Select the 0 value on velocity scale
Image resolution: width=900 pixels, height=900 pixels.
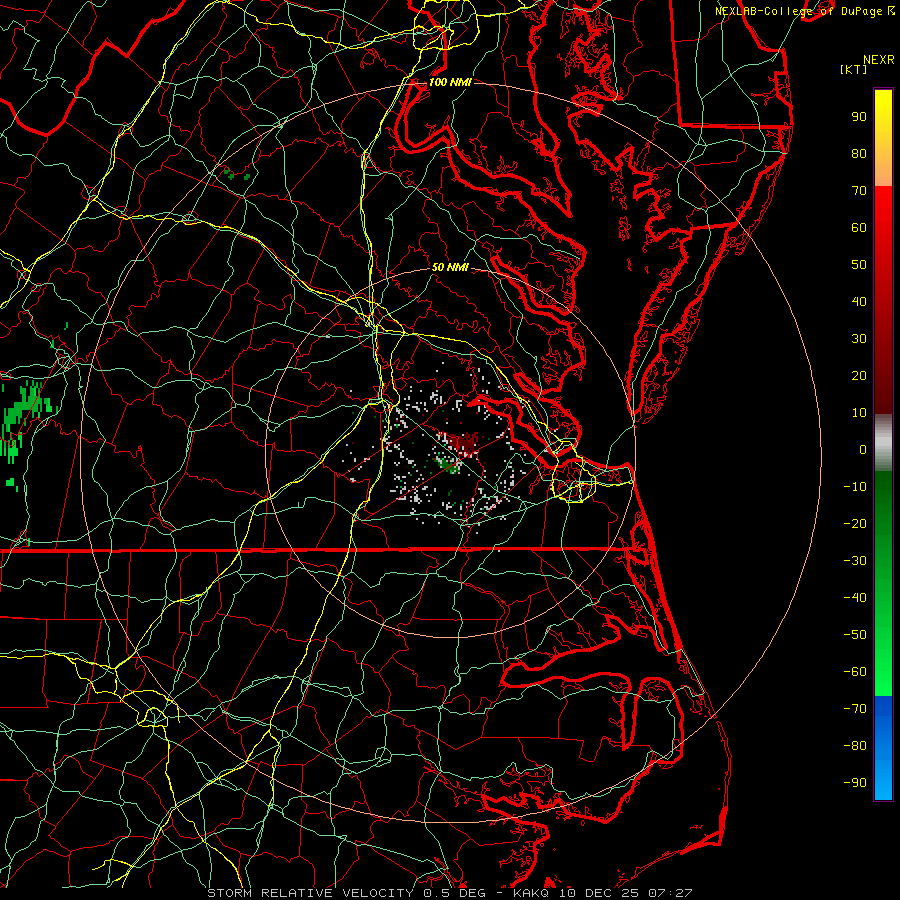coord(863,450)
